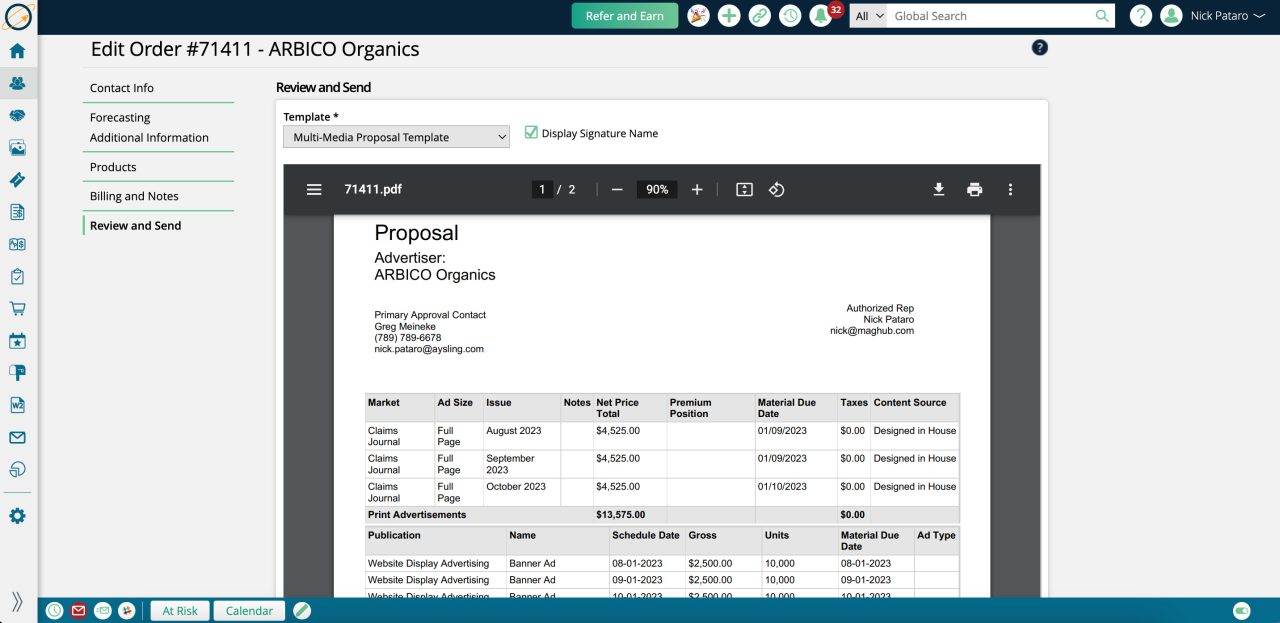Open the Nick Pataro account menu

coord(1213,15)
